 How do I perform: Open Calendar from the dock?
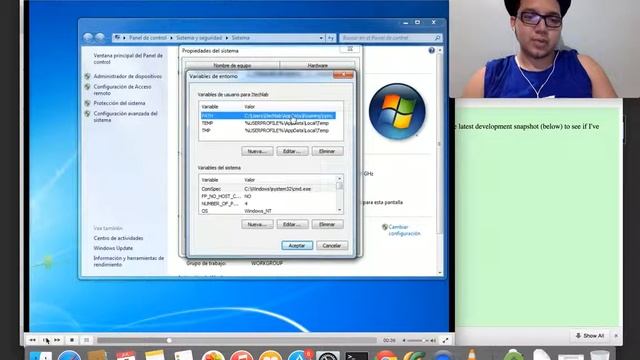pos(126,355)
